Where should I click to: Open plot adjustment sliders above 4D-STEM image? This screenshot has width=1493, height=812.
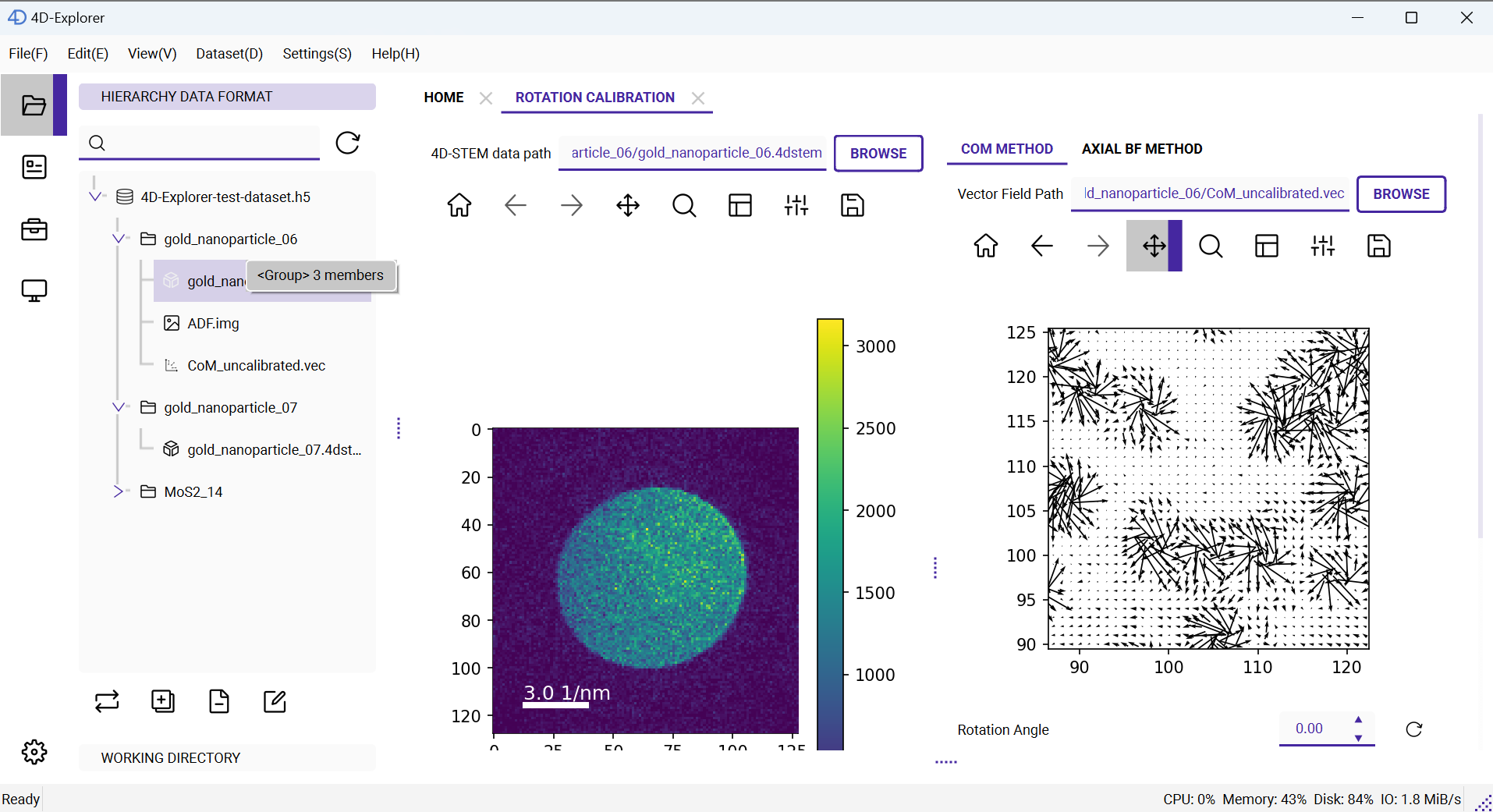pyautogui.click(x=796, y=206)
